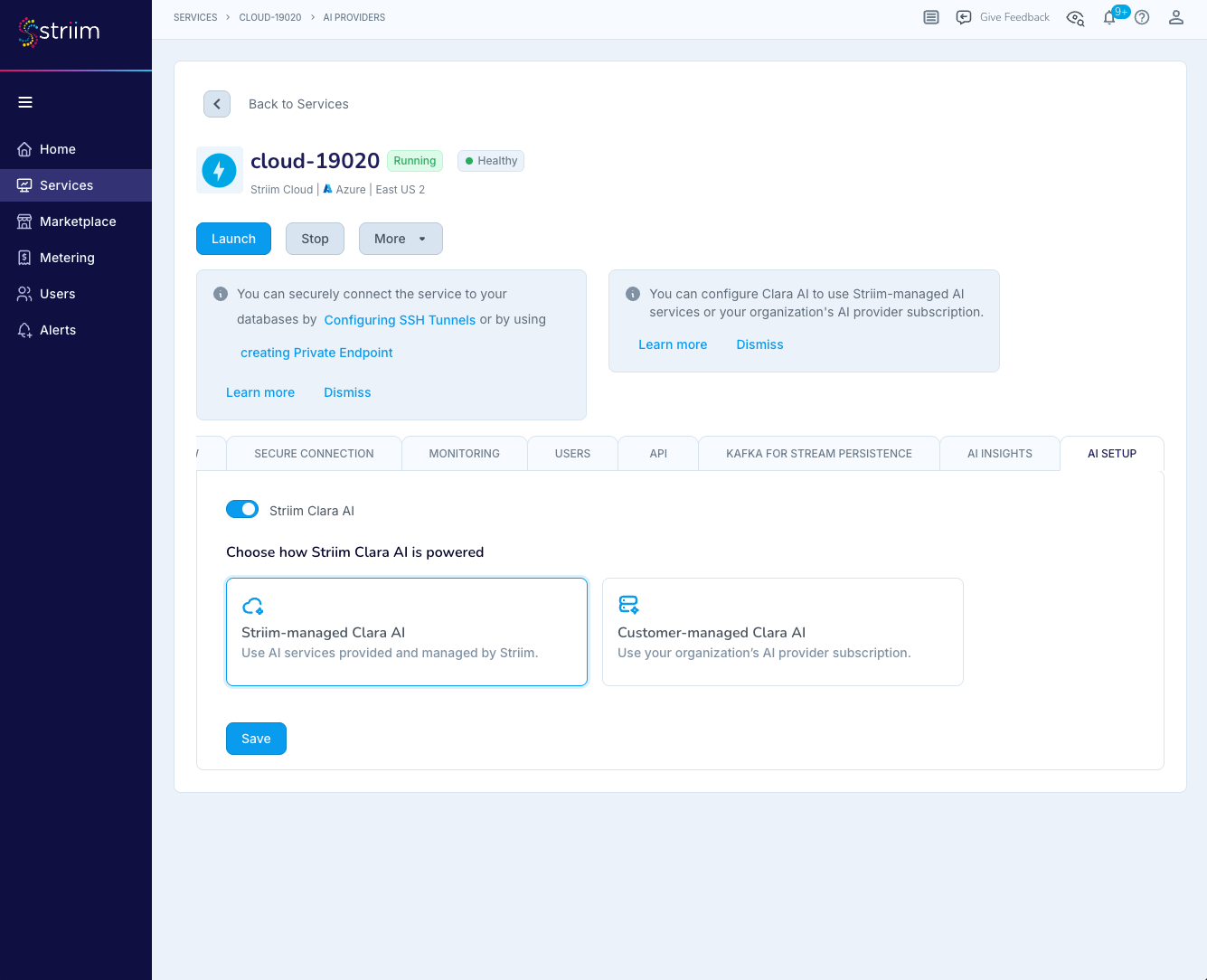Switch to the AI Insights tab
The image size is (1207, 980).
coord(1000,454)
